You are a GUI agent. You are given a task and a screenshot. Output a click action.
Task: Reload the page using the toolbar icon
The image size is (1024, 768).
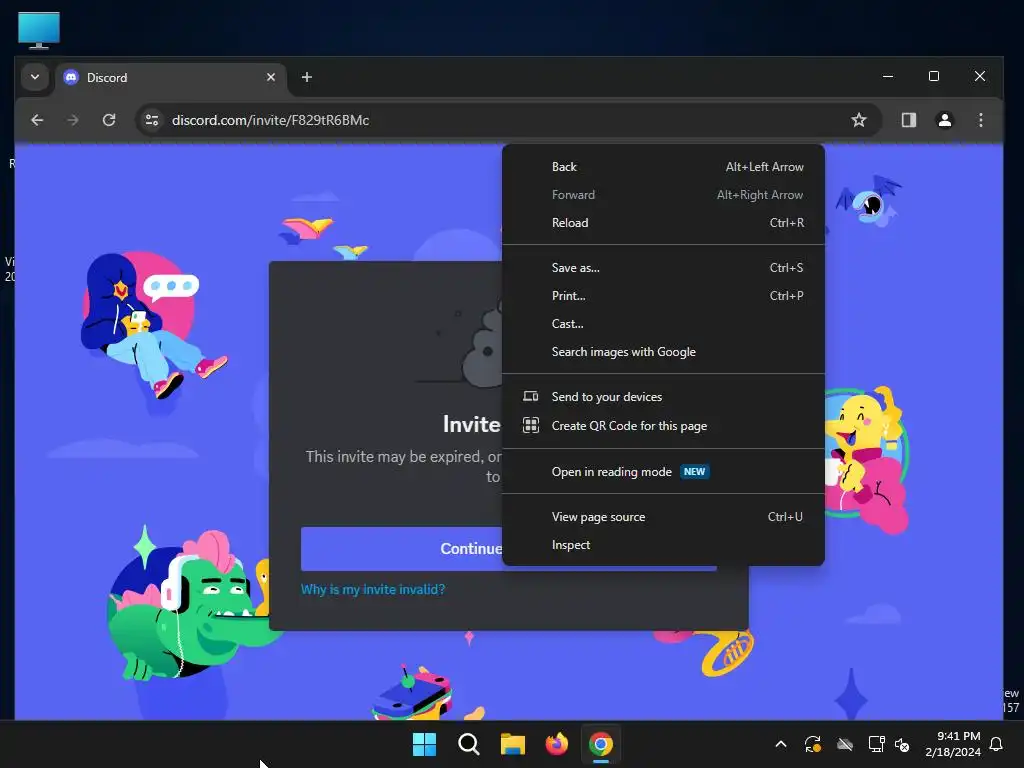click(x=109, y=120)
